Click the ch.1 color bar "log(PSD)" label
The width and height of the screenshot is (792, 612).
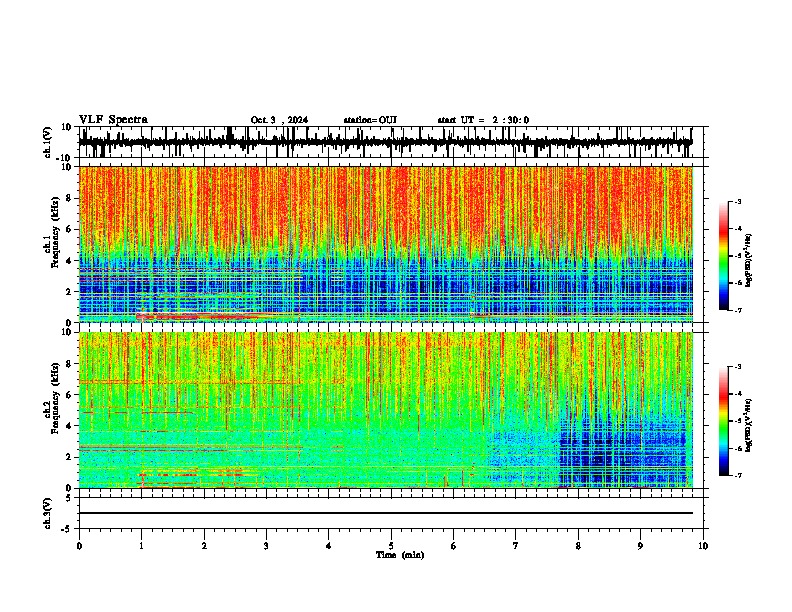click(748, 260)
